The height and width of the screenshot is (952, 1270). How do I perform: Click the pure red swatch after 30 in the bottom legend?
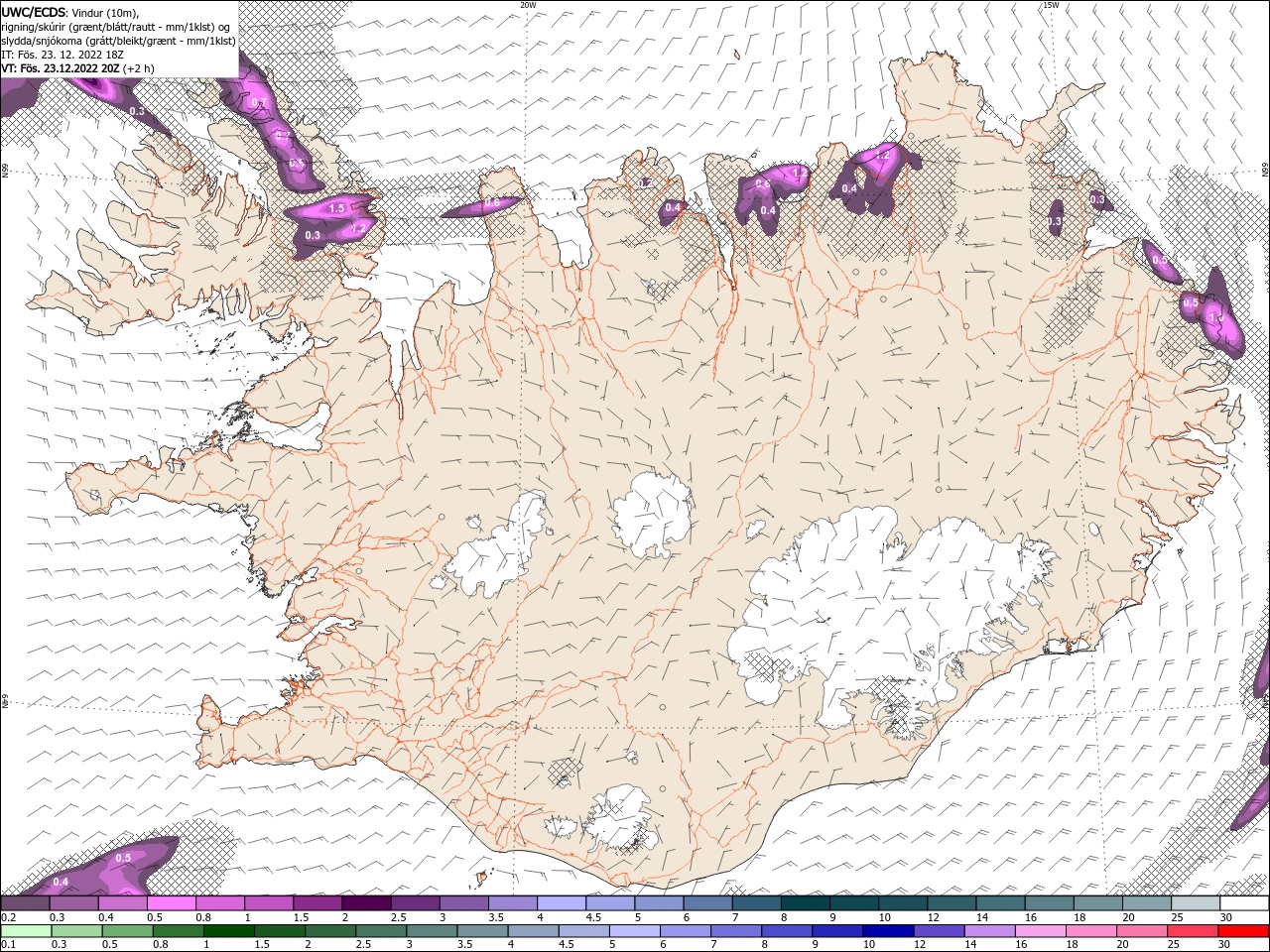pos(1244,931)
